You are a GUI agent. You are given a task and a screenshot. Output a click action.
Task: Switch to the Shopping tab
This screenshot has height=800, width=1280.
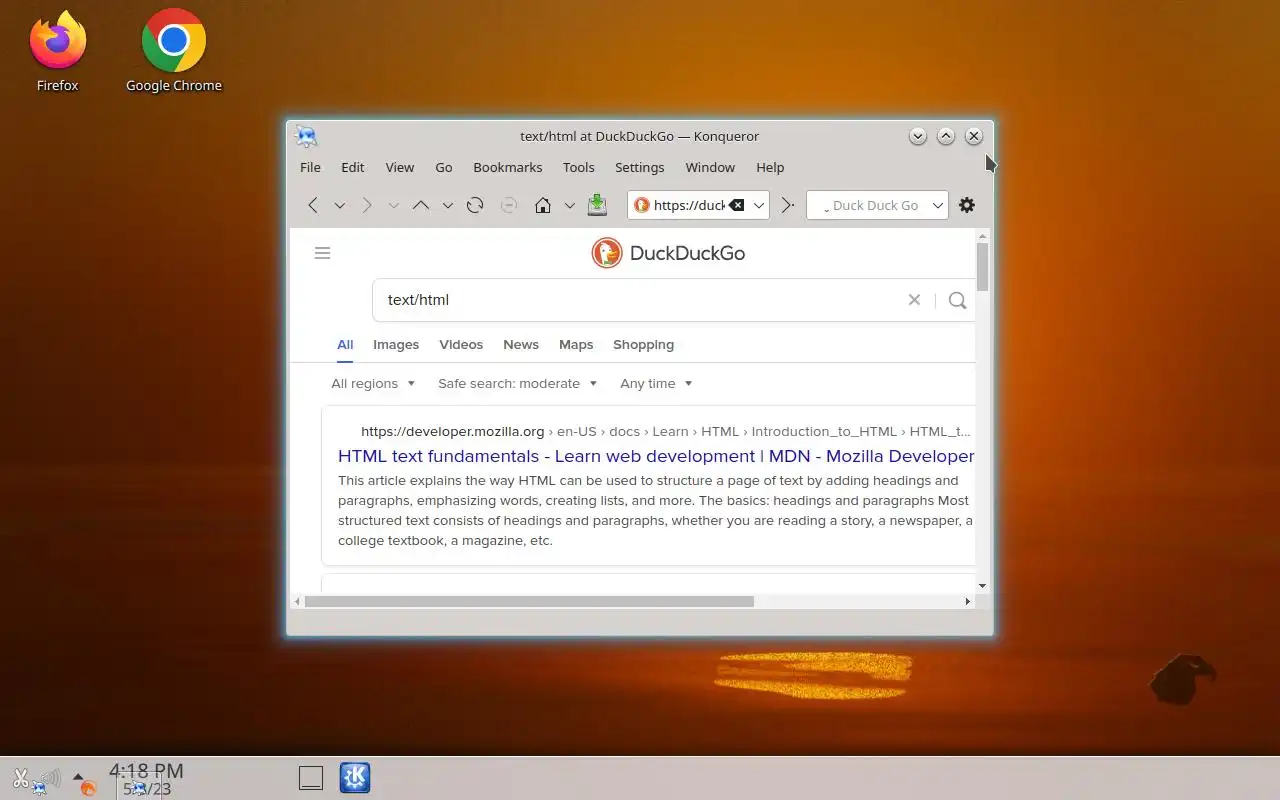click(x=644, y=344)
